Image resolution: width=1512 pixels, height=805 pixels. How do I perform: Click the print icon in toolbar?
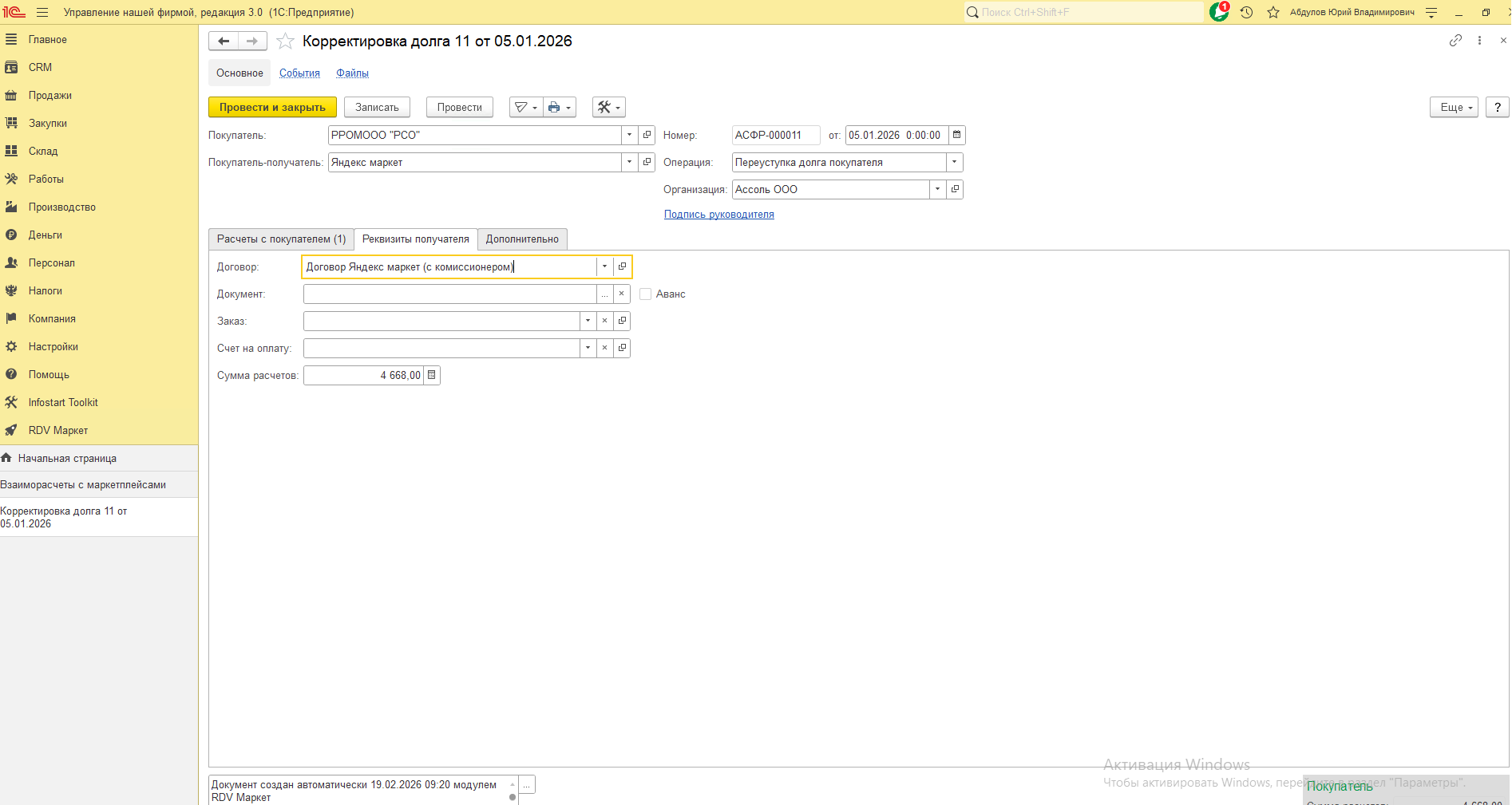554,108
